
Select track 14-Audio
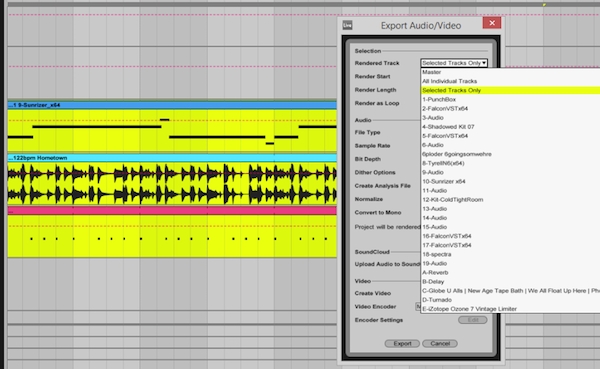[x=510, y=218]
